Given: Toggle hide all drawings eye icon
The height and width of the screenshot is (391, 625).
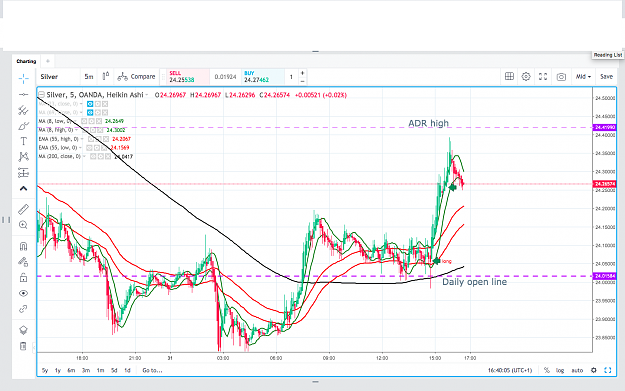Looking at the screenshot, I should pos(24,293).
